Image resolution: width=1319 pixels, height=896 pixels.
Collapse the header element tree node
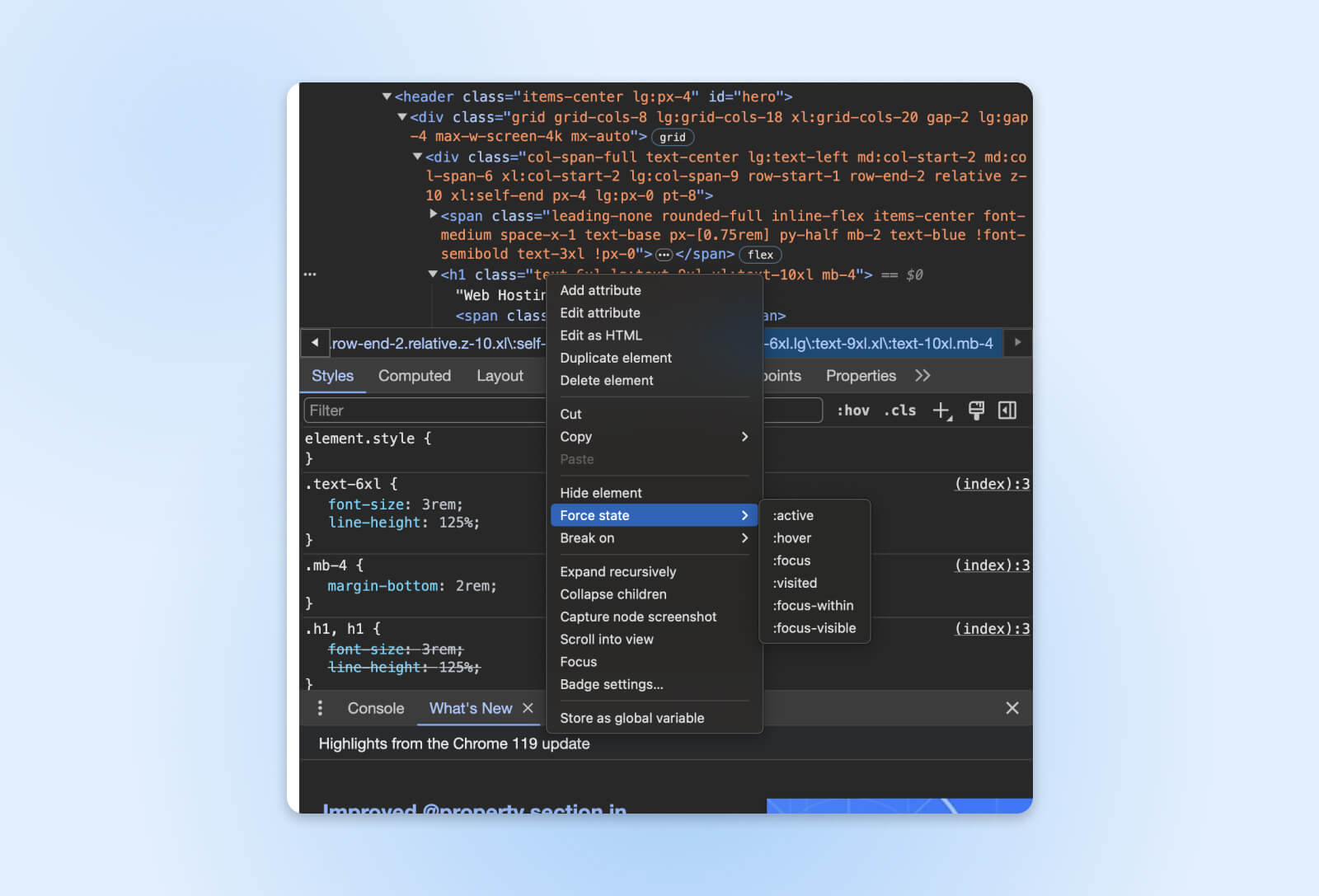(x=387, y=96)
